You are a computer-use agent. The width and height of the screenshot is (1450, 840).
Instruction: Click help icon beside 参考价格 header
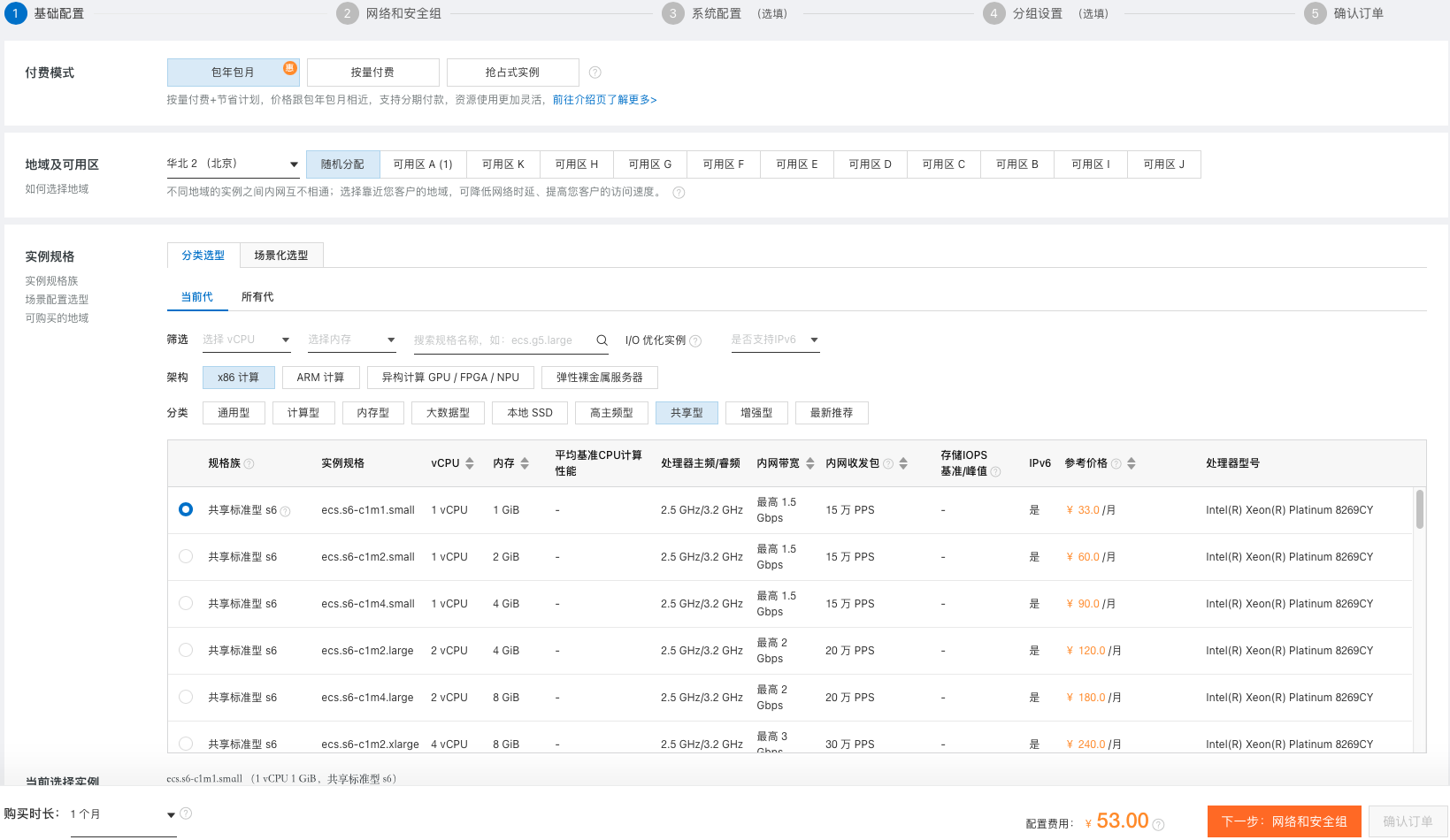(x=1116, y=464)
